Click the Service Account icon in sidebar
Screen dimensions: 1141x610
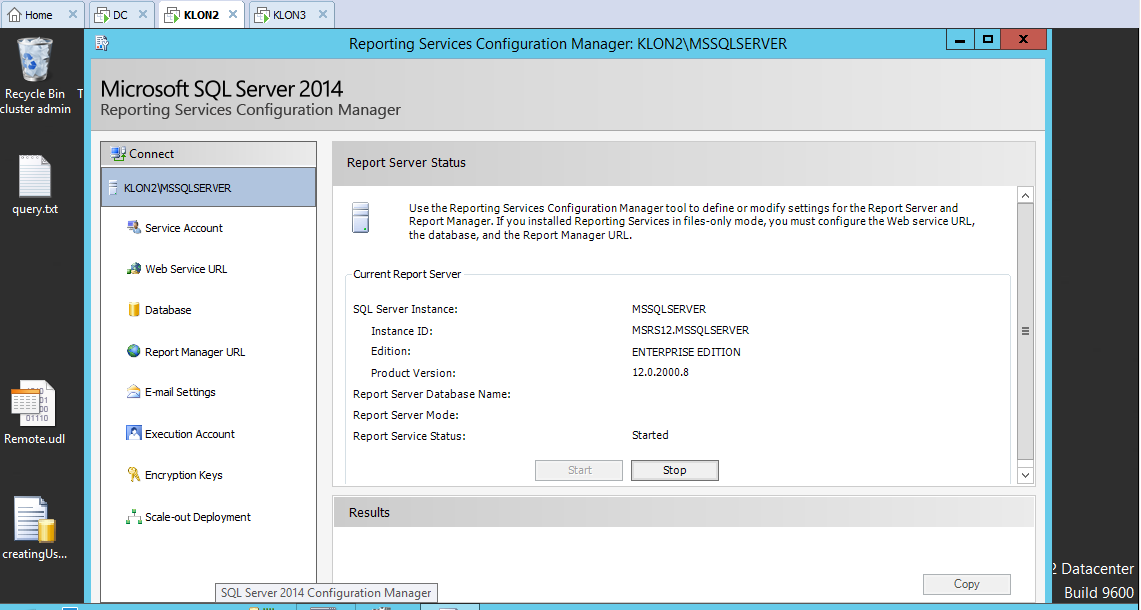(134, 228)
